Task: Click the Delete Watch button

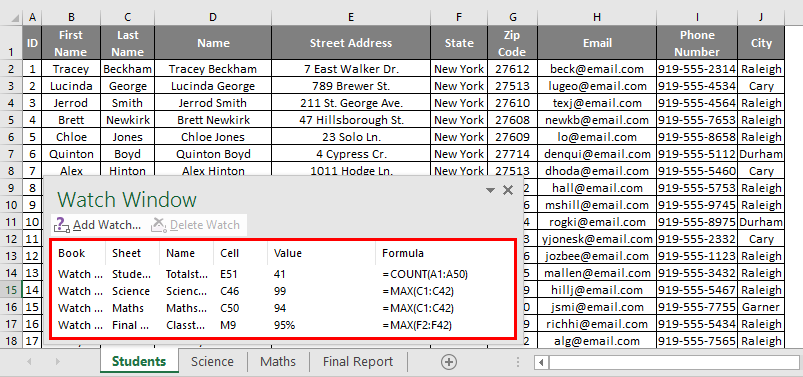Action: point(196,225)
